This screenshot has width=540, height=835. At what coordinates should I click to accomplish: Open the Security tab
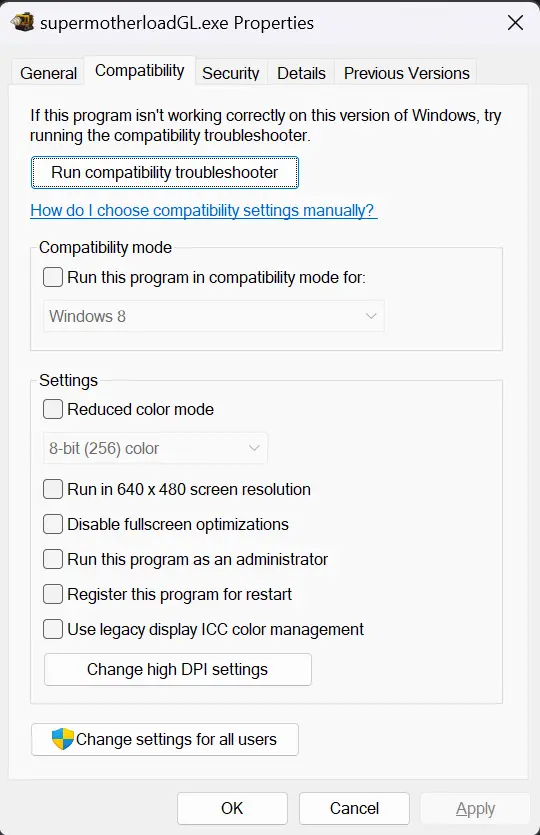point(231,73)
